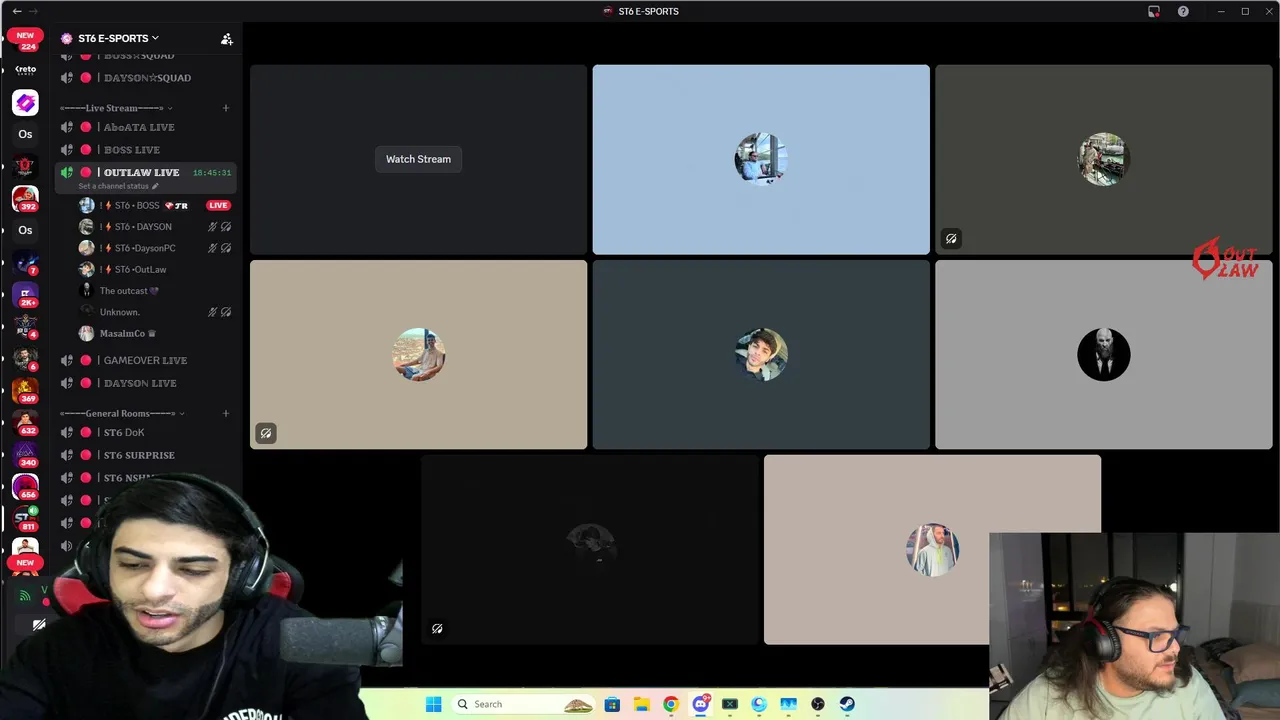This screenshot has width=1280, height=720.
Task: Open the server icon with 656 badge
Action: [x=25, y=486]
